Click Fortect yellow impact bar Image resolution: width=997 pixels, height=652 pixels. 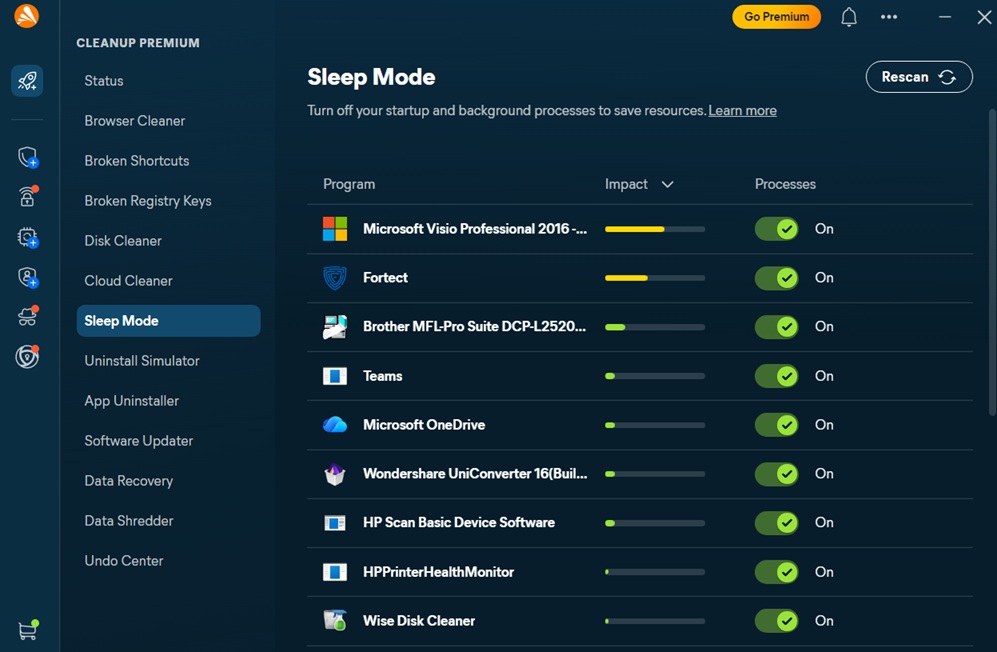(x=626, y=278)
